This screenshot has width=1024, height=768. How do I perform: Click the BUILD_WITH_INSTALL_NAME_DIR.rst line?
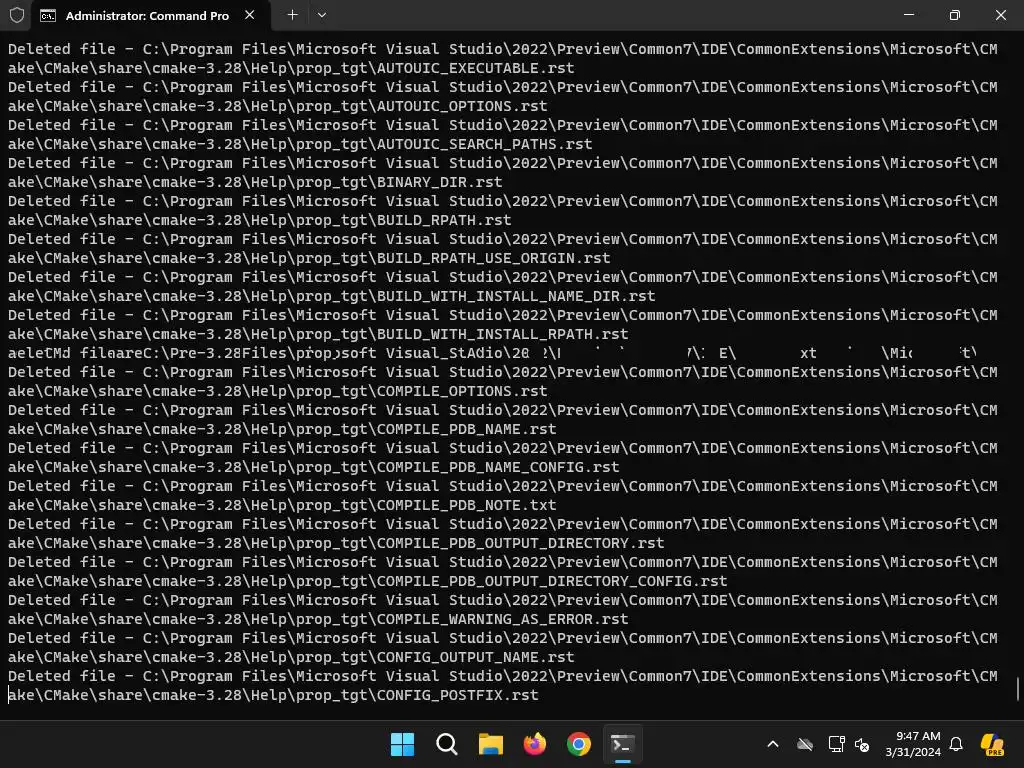332,296
